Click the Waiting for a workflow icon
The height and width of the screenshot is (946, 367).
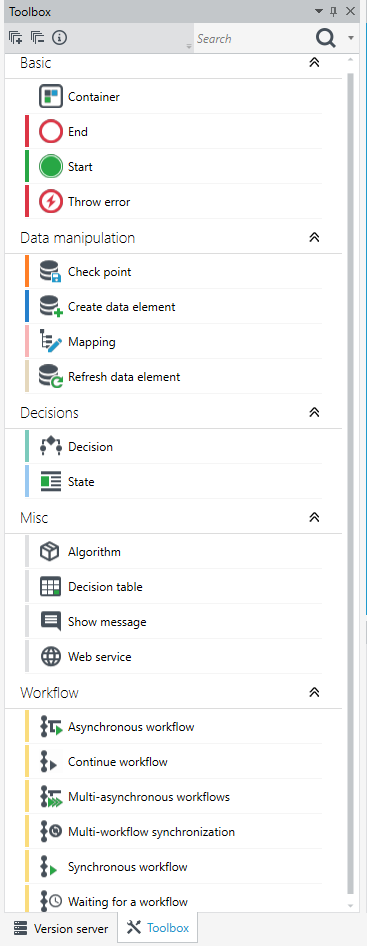click(51, 902)
